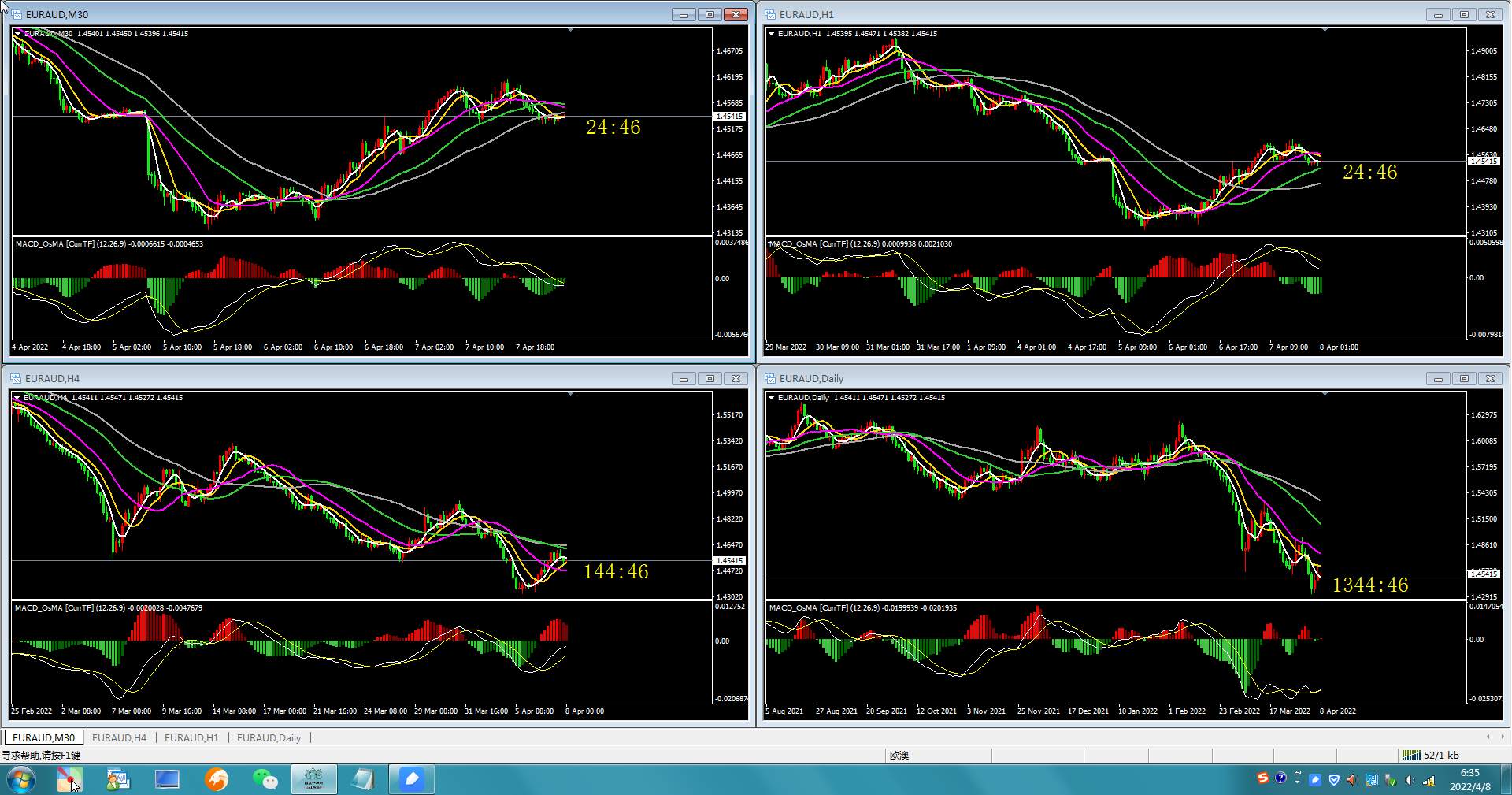The height and width of the screenshot is (795, 1512).
Task: Click the connection status bars showing 52/1 kb
Action: [x=1411, y=755]
